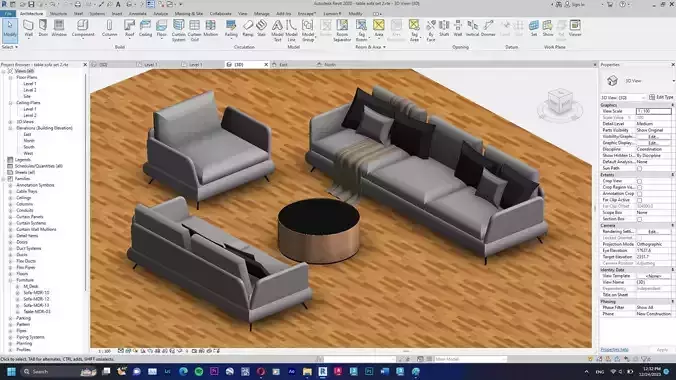The width and height of the screenshot is (676, 380).
Task: Toggle the Sun Path checkbox
Action: pos(639,168)
